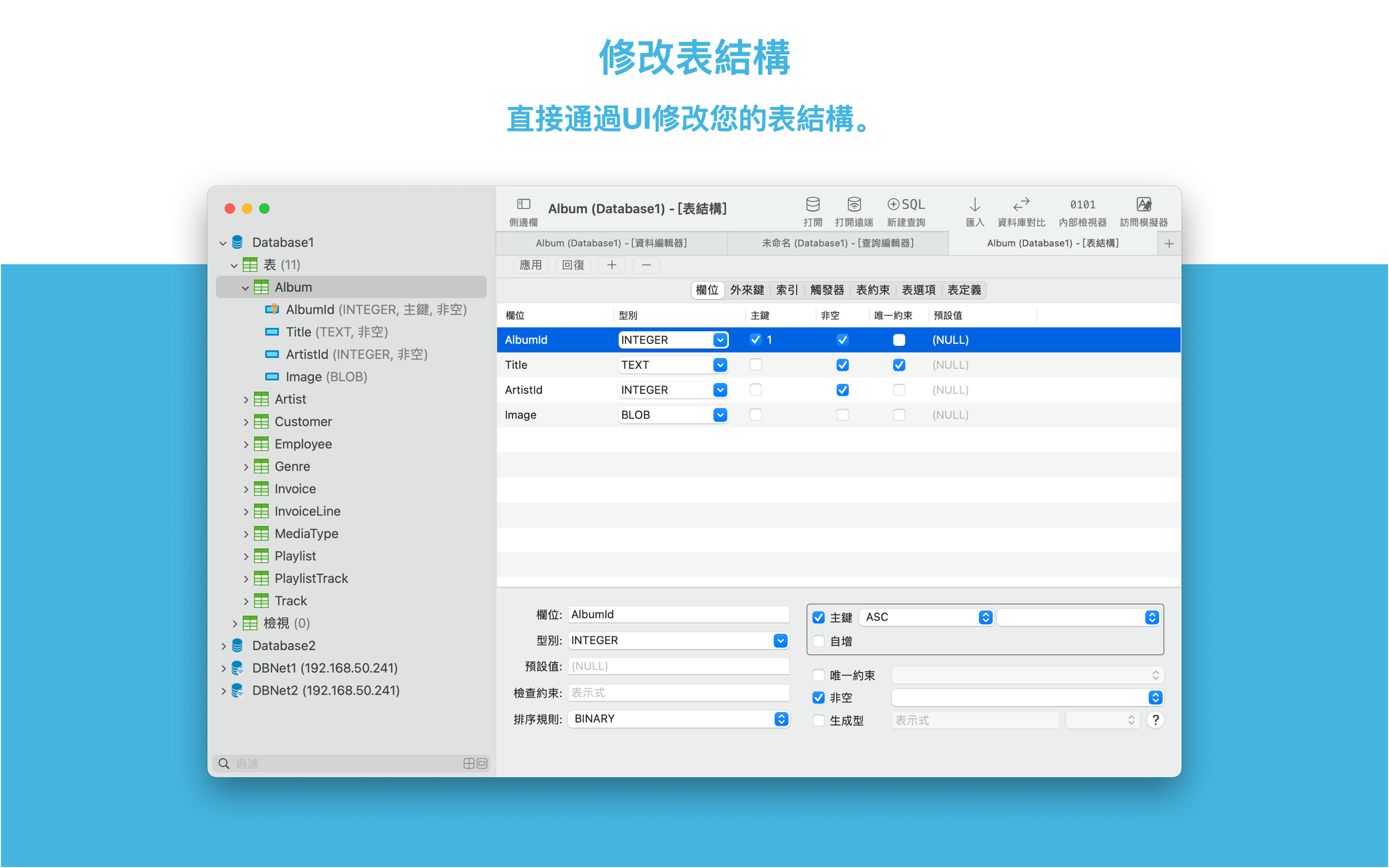1389x868 pixels.
Task: Click the check constraint (檢查約束) expression field
Action: tap(678, 693)
